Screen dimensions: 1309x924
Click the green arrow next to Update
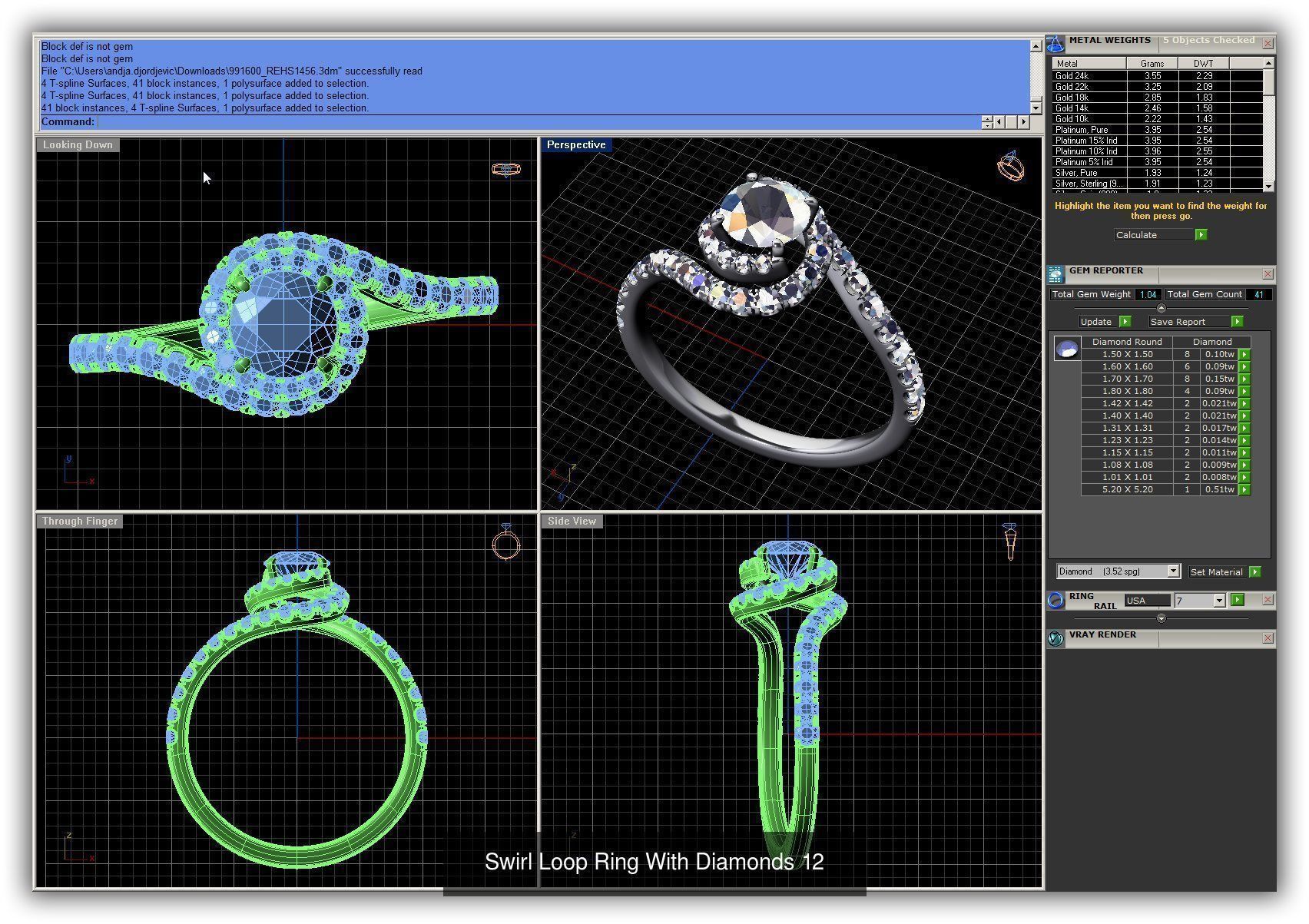tap(1125, 322)
